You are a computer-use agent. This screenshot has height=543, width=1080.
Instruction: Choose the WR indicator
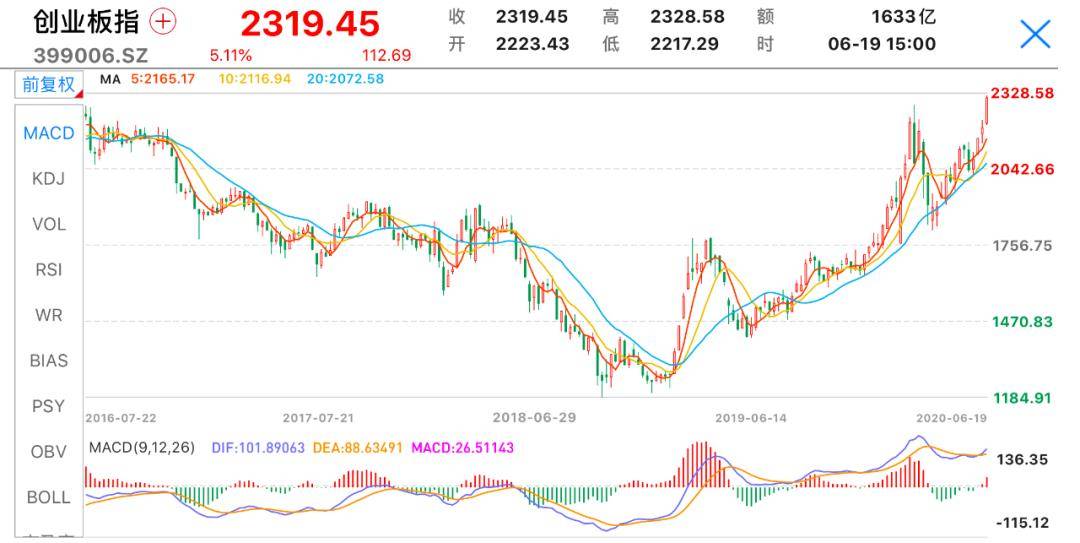click(x=49, y=315)
